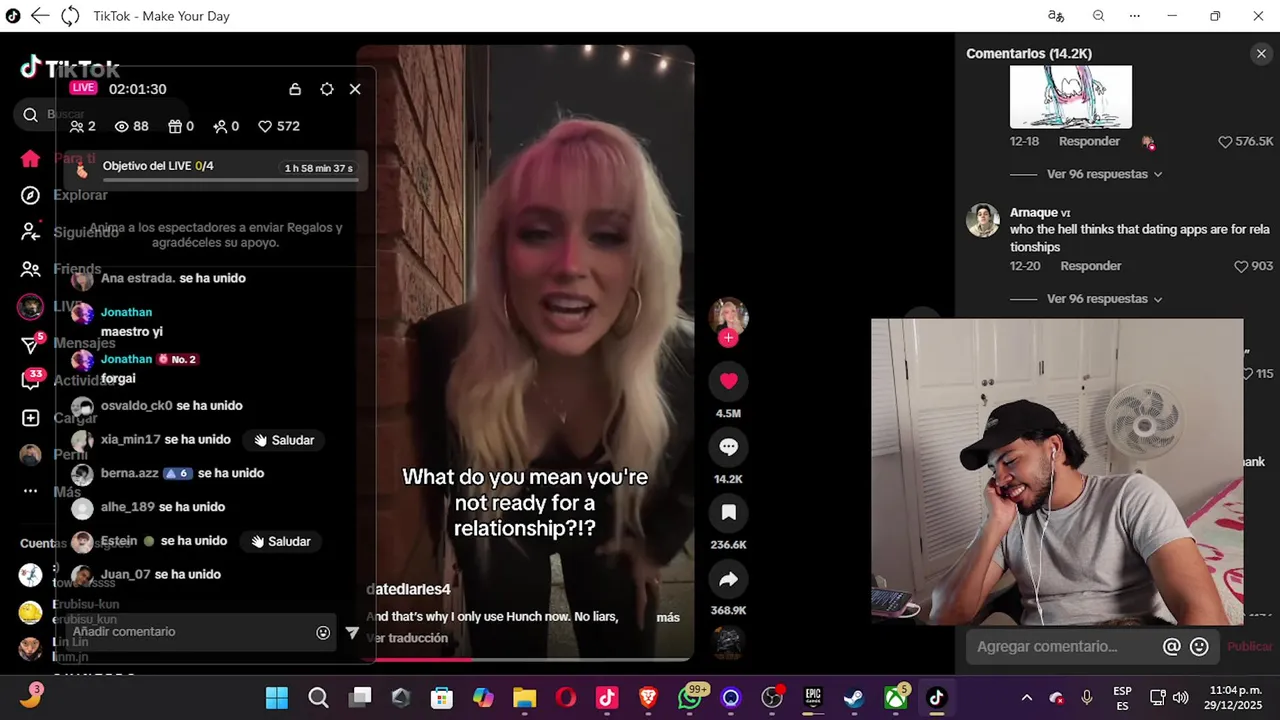This screenshot has height=720, width=1280.
Task: Go back with the browser back arrow
Action: coord(40,16)
